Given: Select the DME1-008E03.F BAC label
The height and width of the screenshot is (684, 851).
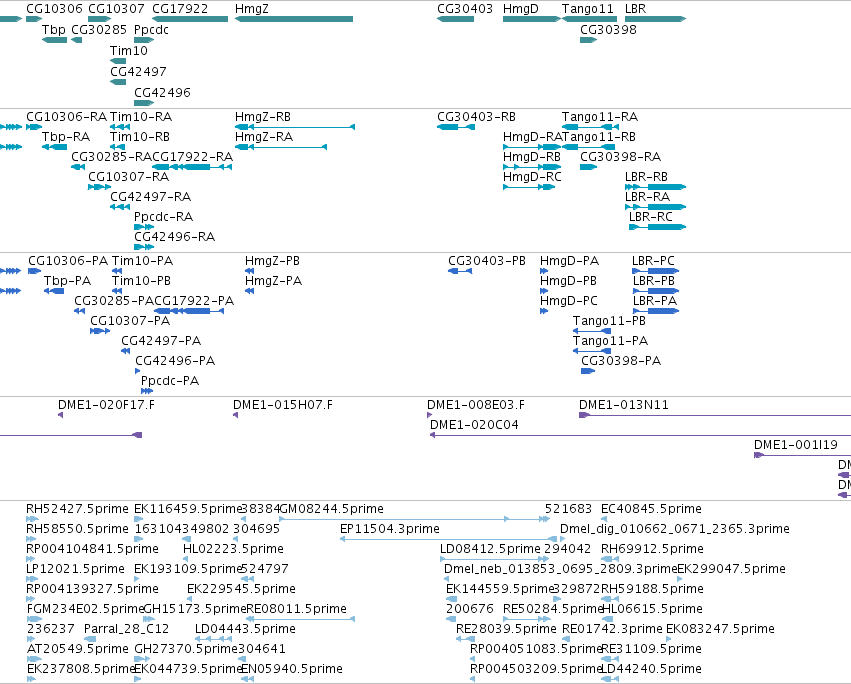Looking at the screenshot, I should (x=475, y=405).
